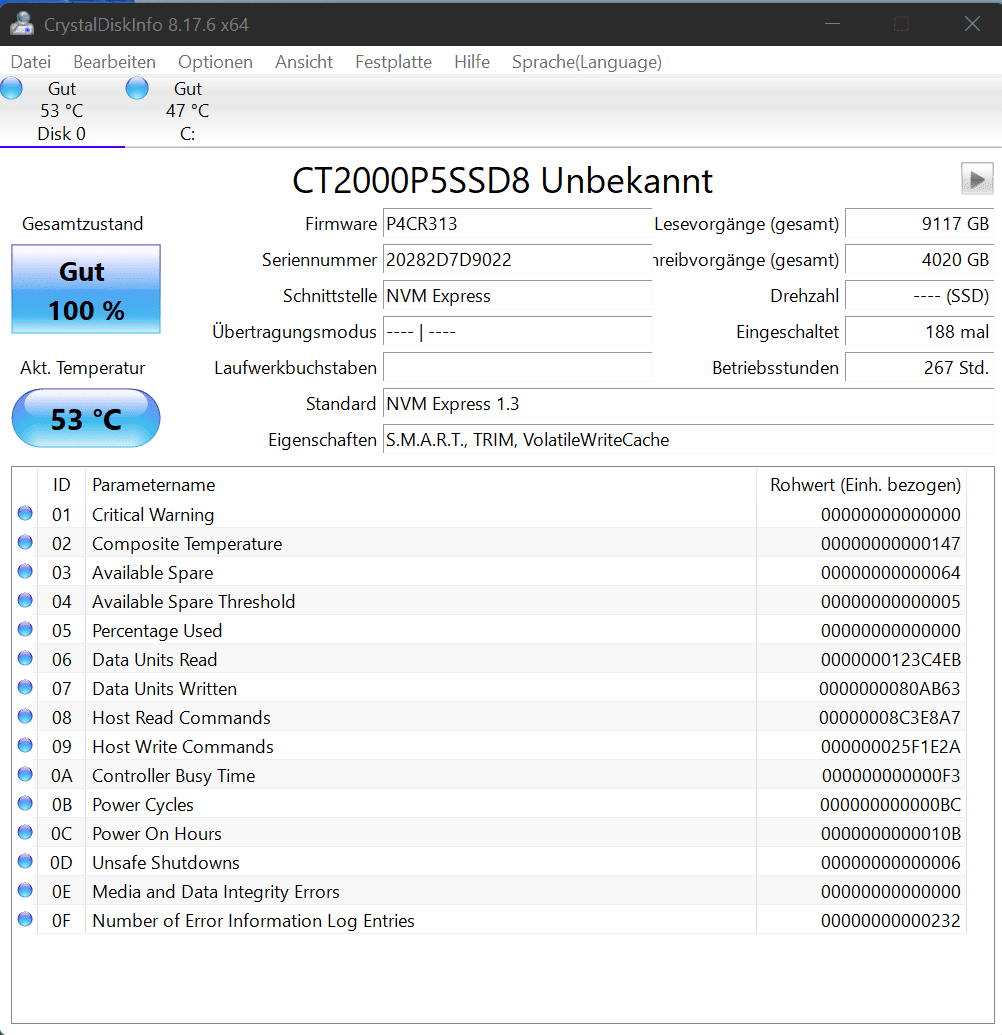Select the Host Write Commands raw value 000000025F1E2A
The width and height of the screenshot is (1002, 1035).
point(890,747)
